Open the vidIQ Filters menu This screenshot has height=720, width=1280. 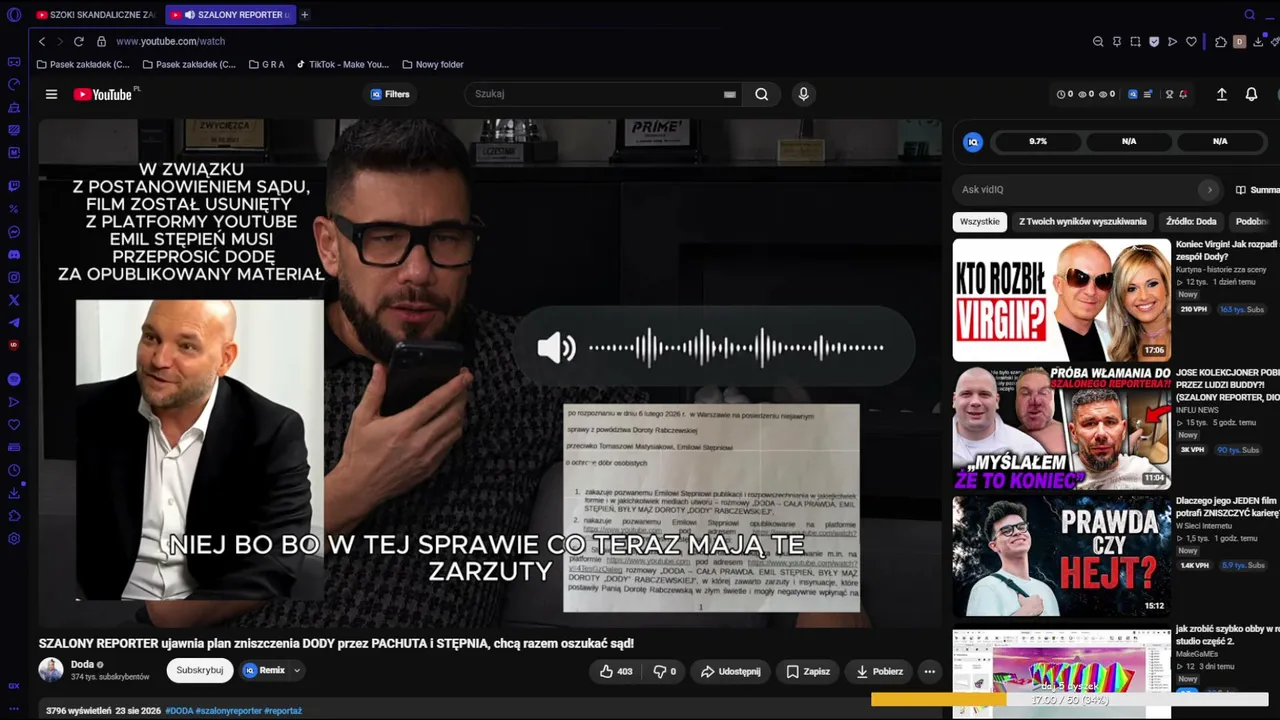point(390,94)
